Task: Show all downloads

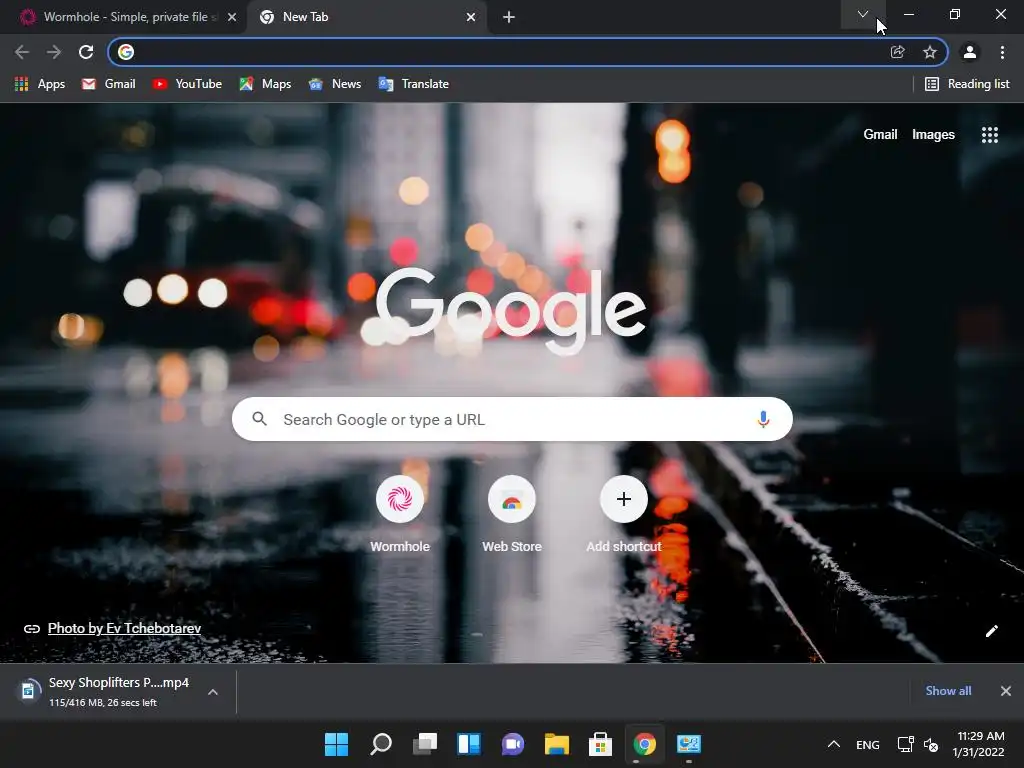Action: click(x=948, y=691)
